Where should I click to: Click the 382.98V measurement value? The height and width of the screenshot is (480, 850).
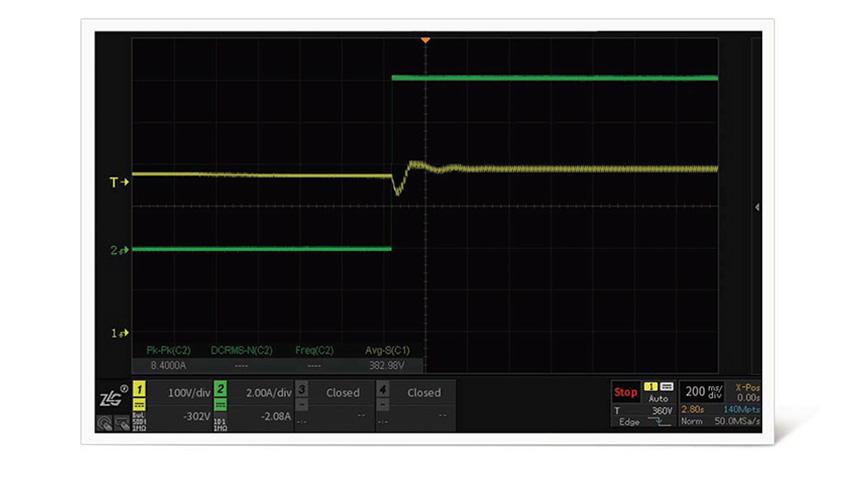pos(387,366)
